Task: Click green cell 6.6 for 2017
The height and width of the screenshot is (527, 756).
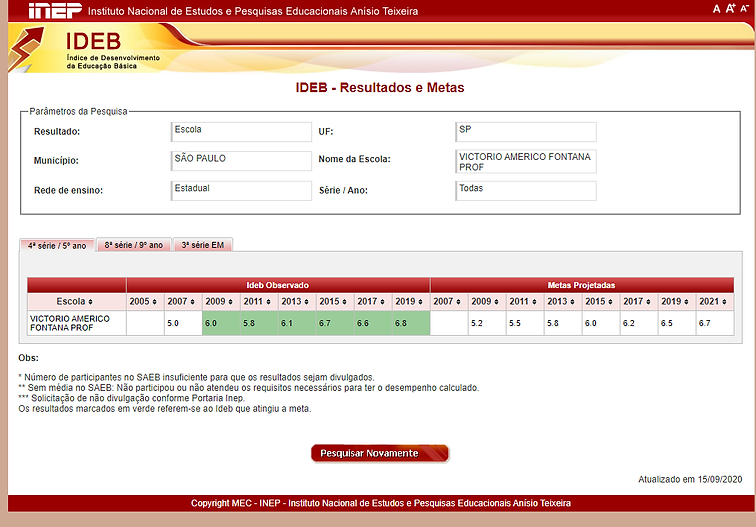Action: click(x=373, y=323)
